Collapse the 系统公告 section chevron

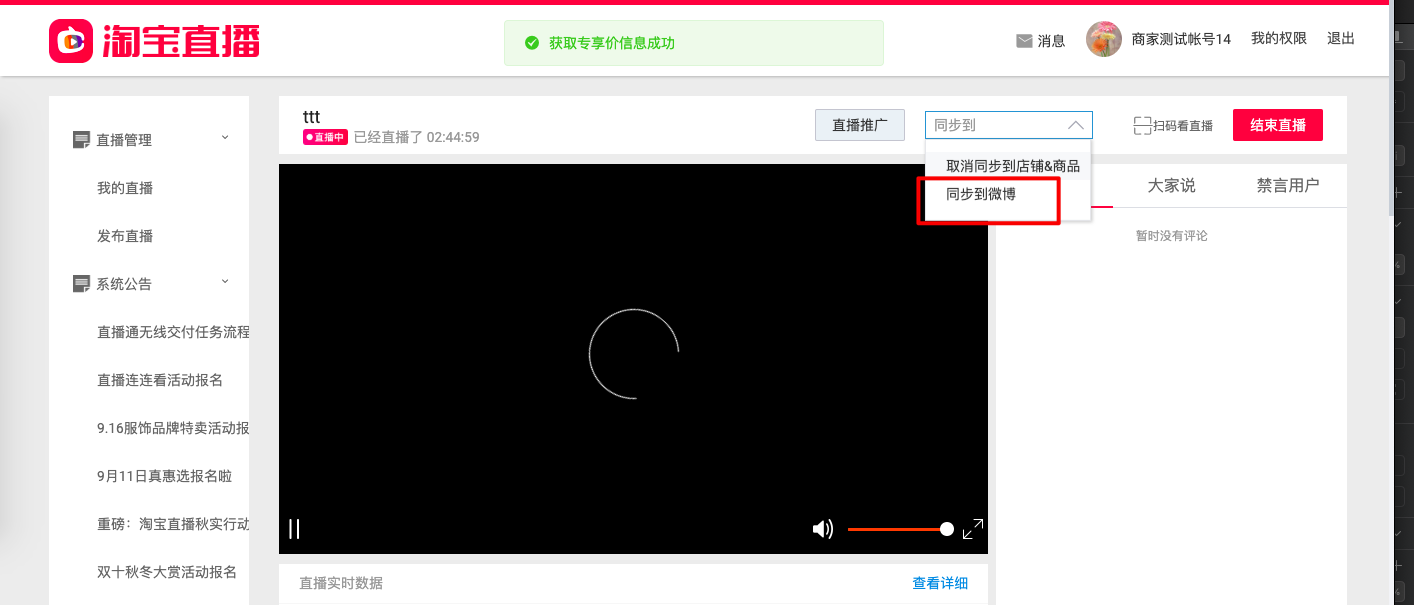(x=225, y=282)
